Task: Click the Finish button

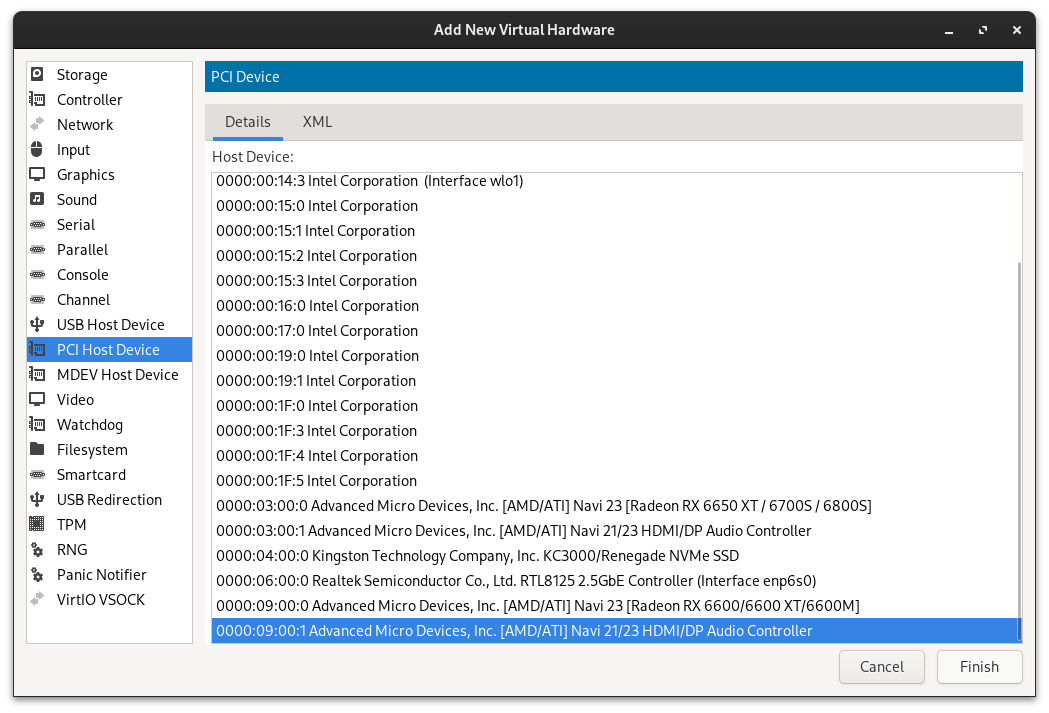Action: [979, 667]
